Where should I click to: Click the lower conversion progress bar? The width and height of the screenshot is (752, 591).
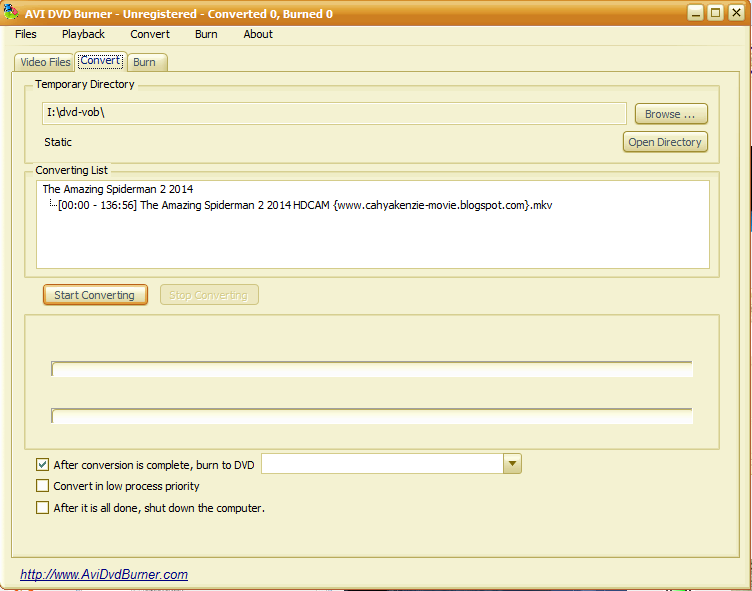point(372,416)
